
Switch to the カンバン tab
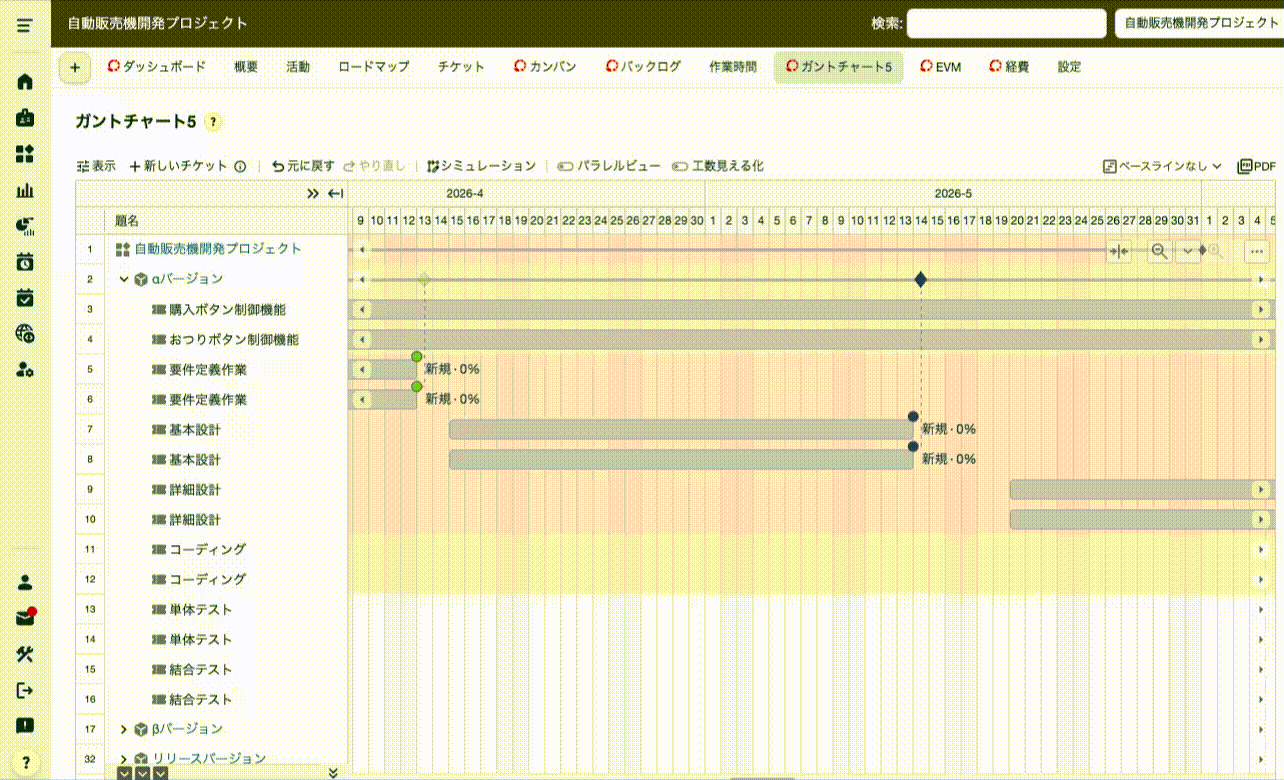pyautogui.click(x=545, y=67)
